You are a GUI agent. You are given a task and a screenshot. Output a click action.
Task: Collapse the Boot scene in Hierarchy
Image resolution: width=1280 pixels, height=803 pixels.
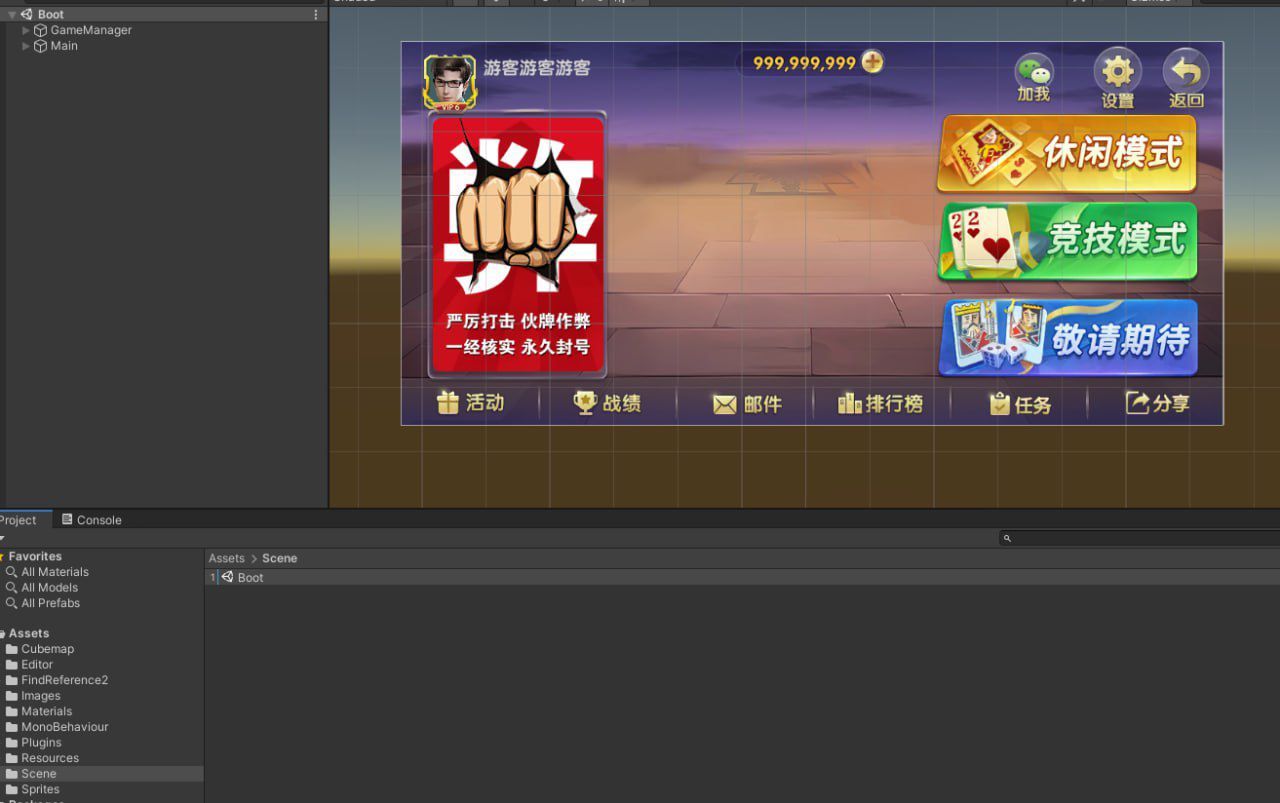[x=12, y=15]
